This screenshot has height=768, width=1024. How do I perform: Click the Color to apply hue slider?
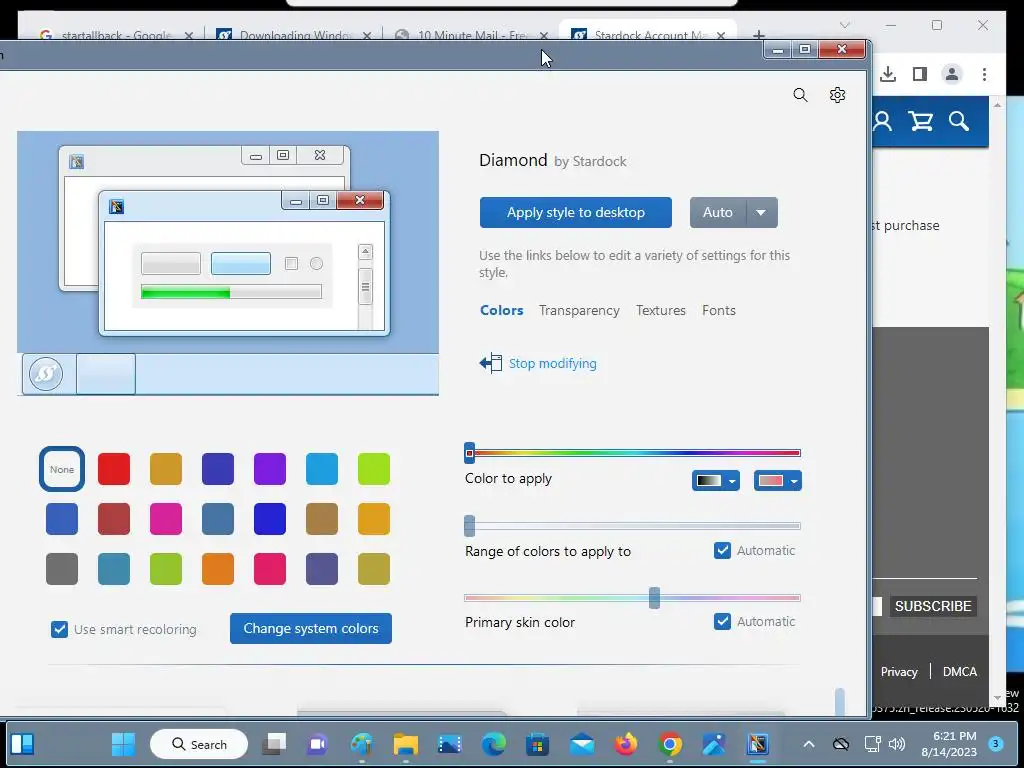634,453
